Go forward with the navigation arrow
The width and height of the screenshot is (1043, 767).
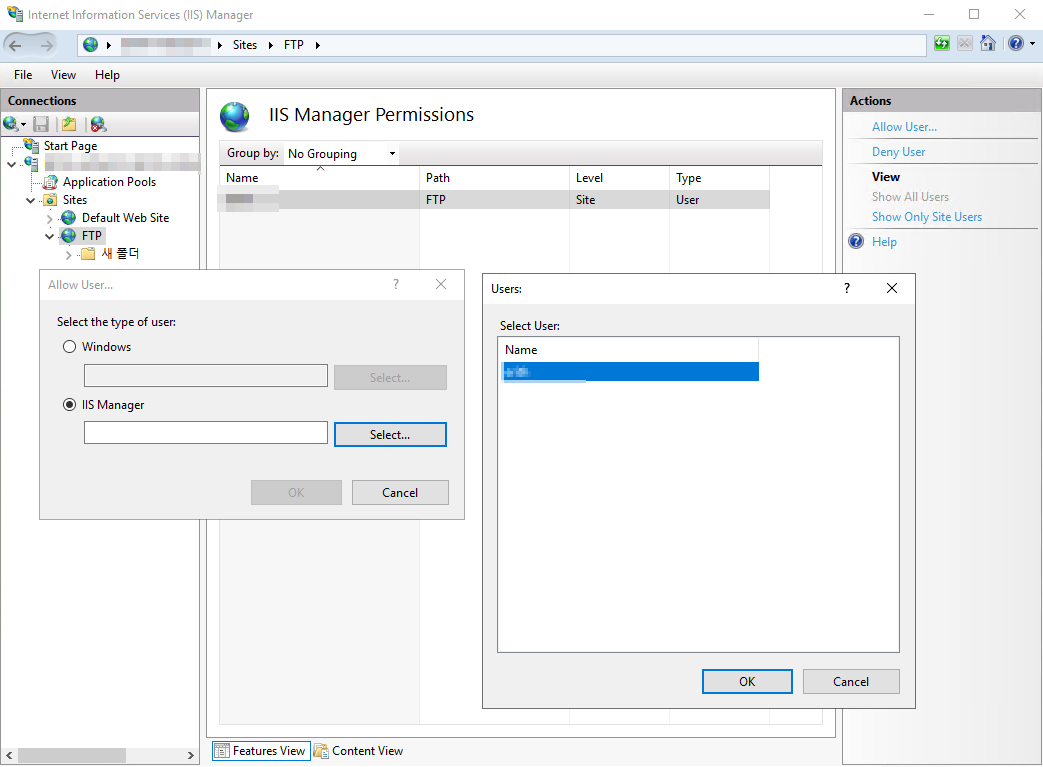coord(46,45)
